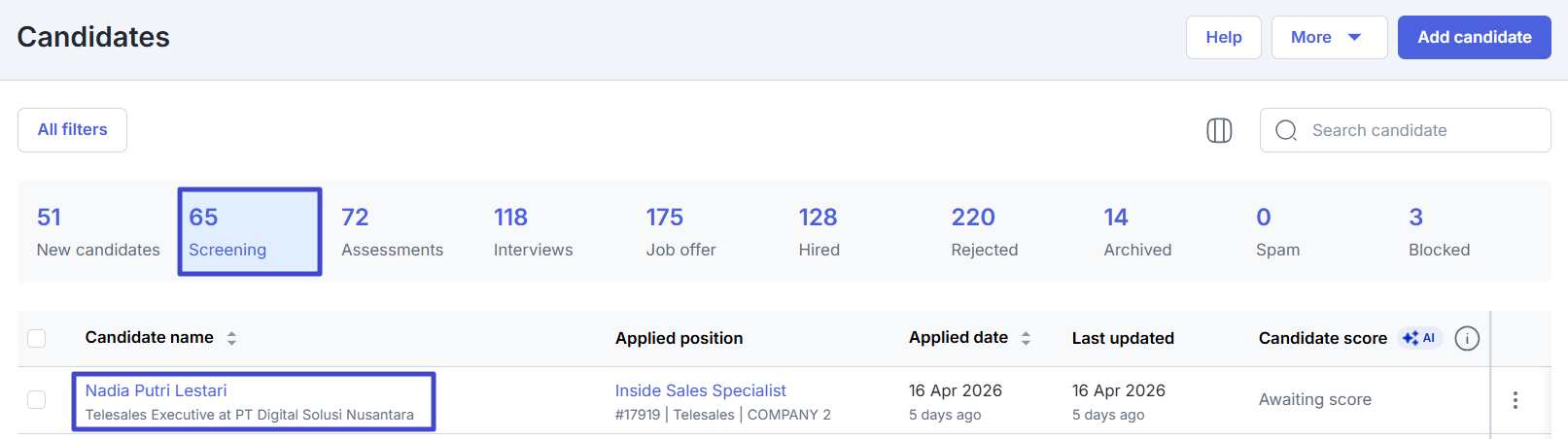Select the Screening stage tab

[250, 231]
